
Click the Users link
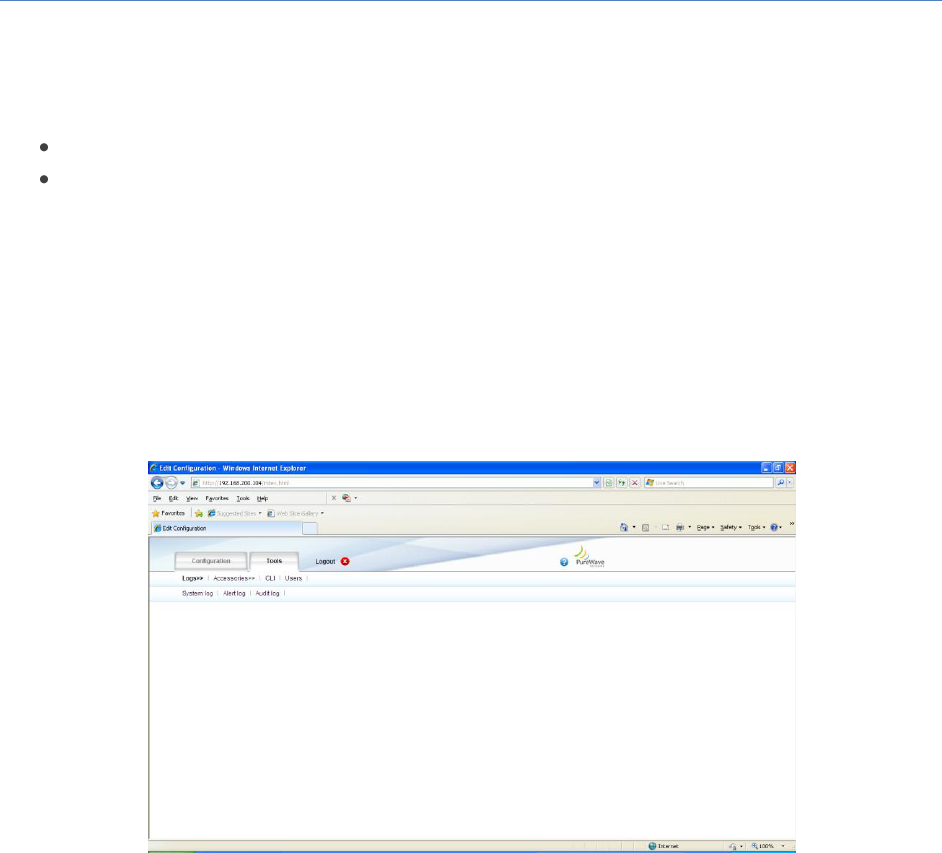[293, 578]
